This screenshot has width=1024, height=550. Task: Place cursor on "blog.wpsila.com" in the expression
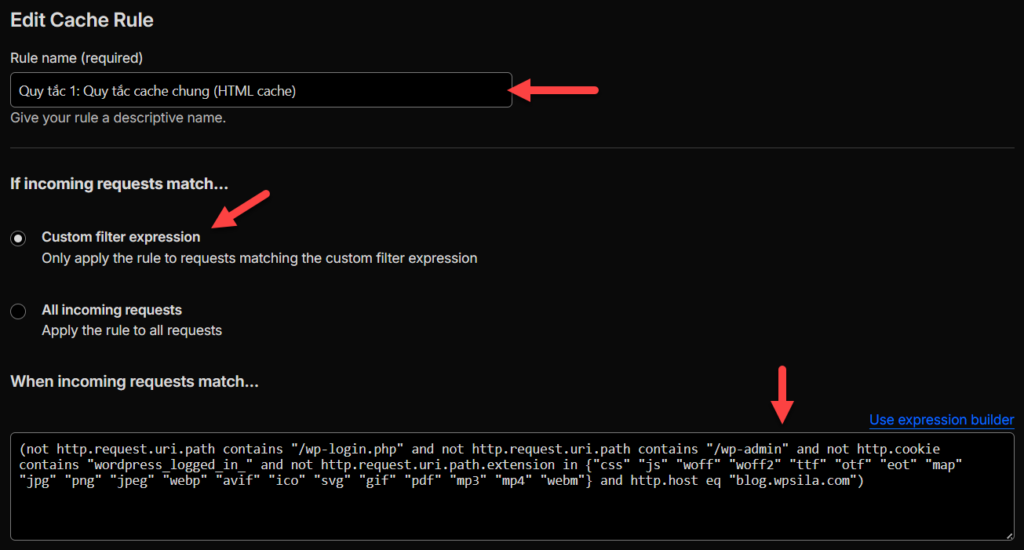792,482
